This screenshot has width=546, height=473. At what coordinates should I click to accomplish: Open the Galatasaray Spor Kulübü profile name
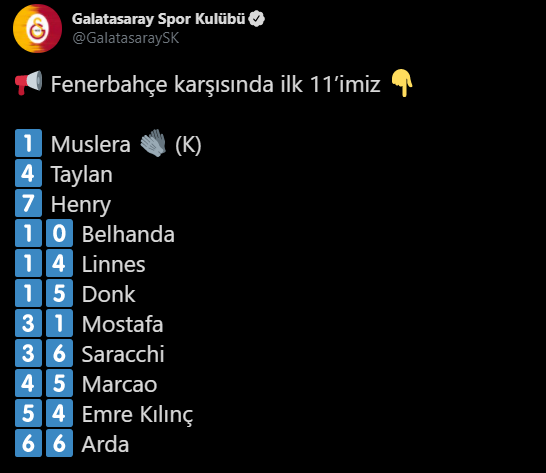pyautogui.click(x=158, y=19)
